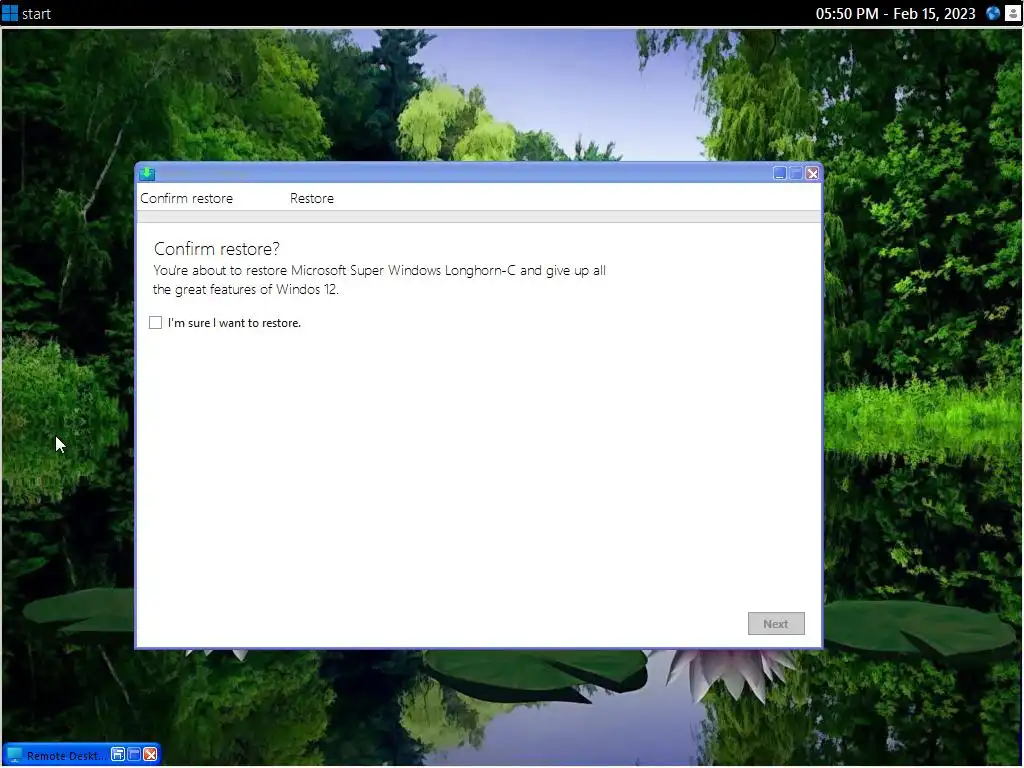The height and width of the screenshot is (768, 1024).
Task: Select the Restore step tab
Action: point(312,199)
